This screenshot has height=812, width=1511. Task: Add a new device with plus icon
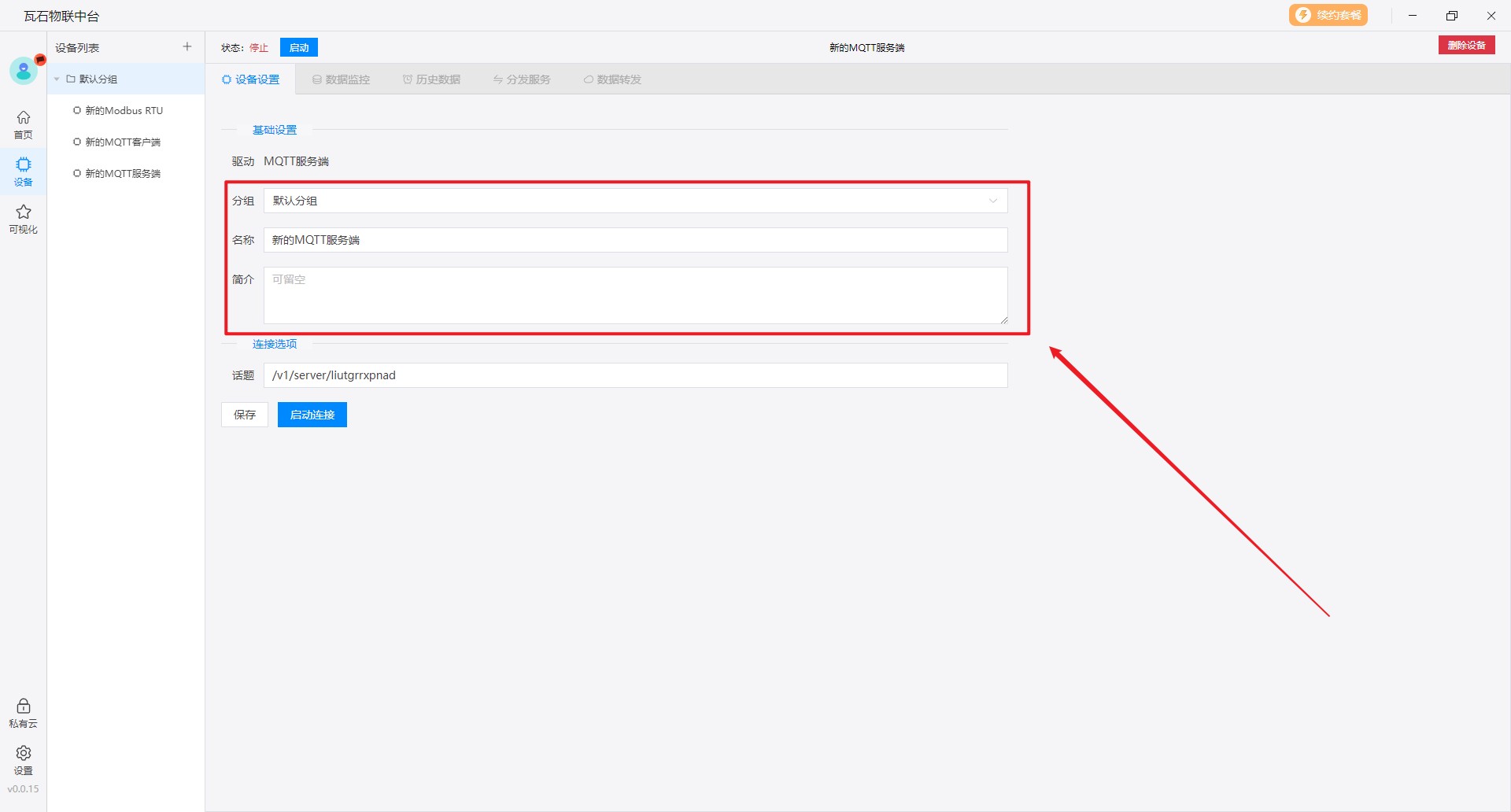point(187,47)
